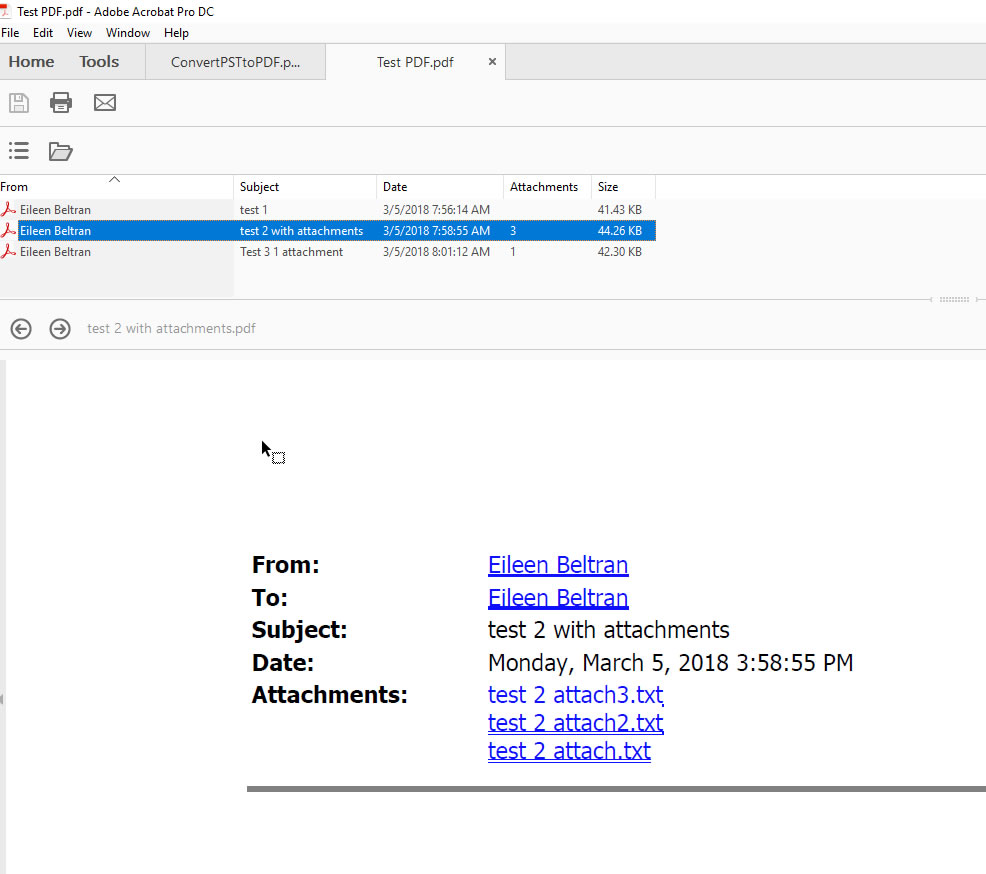986x874 pixels.
Task: Click the Send by email envelope icon
Action: tap(105, 102)
